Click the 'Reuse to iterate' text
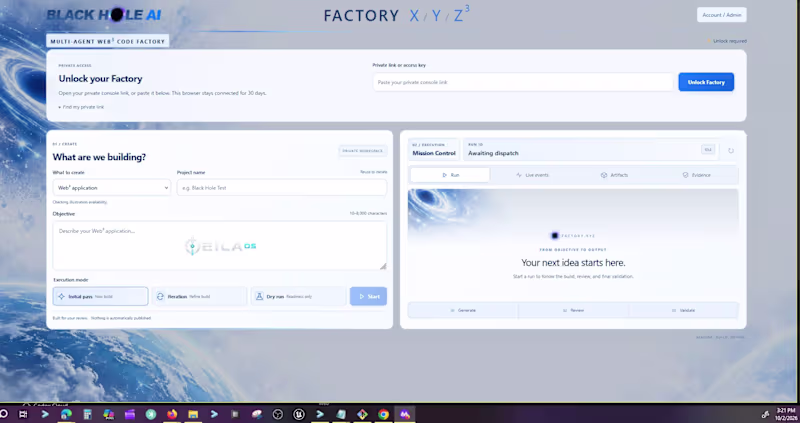Viewport: 800px width, 423px height. click(373, 172)
